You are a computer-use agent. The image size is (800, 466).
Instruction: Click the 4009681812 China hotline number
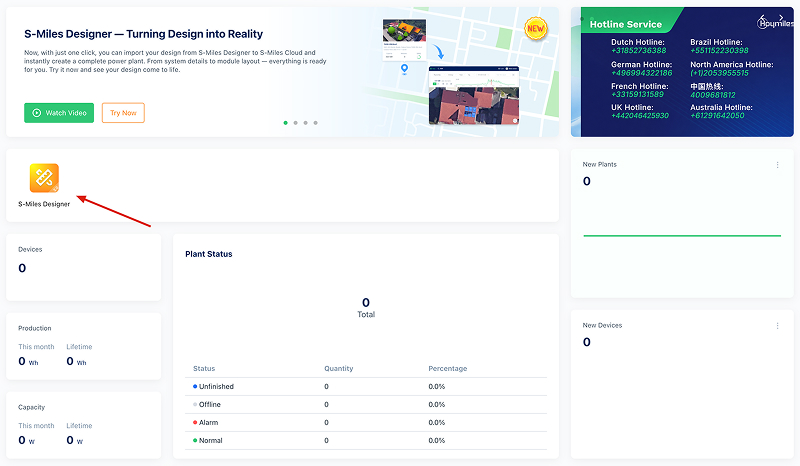(x=713, y=95)
